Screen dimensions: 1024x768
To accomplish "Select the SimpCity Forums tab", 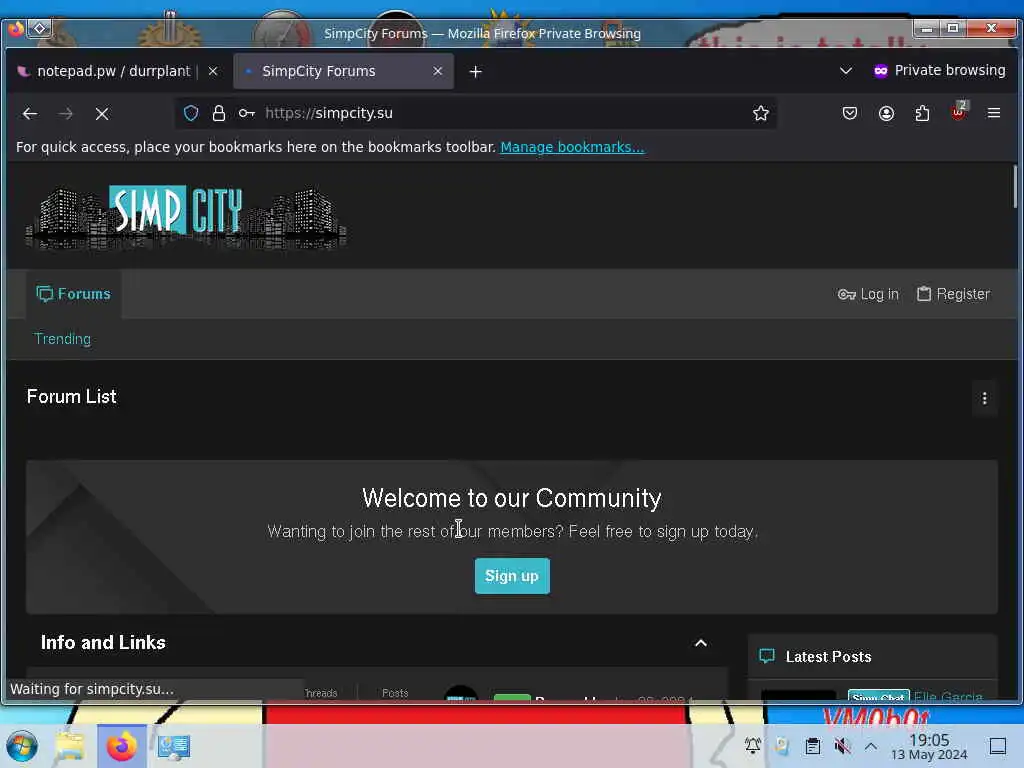I will (x=344, y=71).
